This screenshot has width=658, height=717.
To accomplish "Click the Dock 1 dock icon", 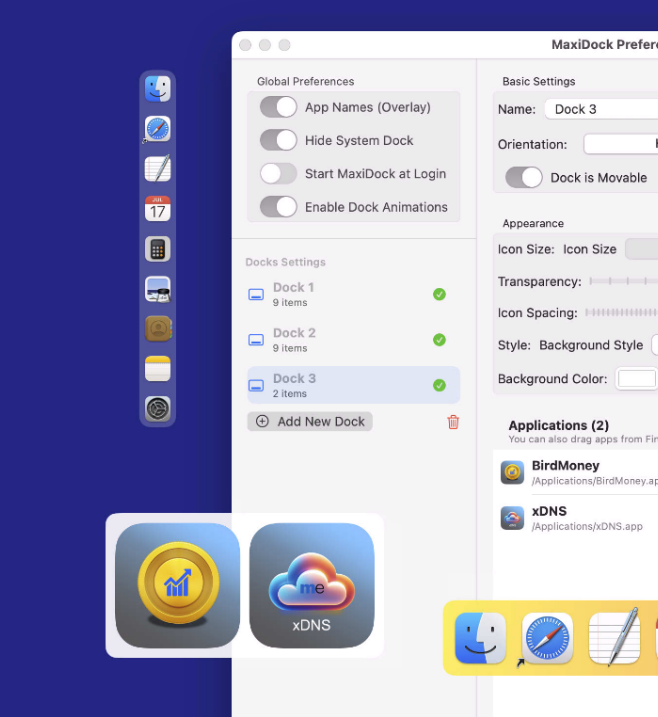I will [256, 294].
